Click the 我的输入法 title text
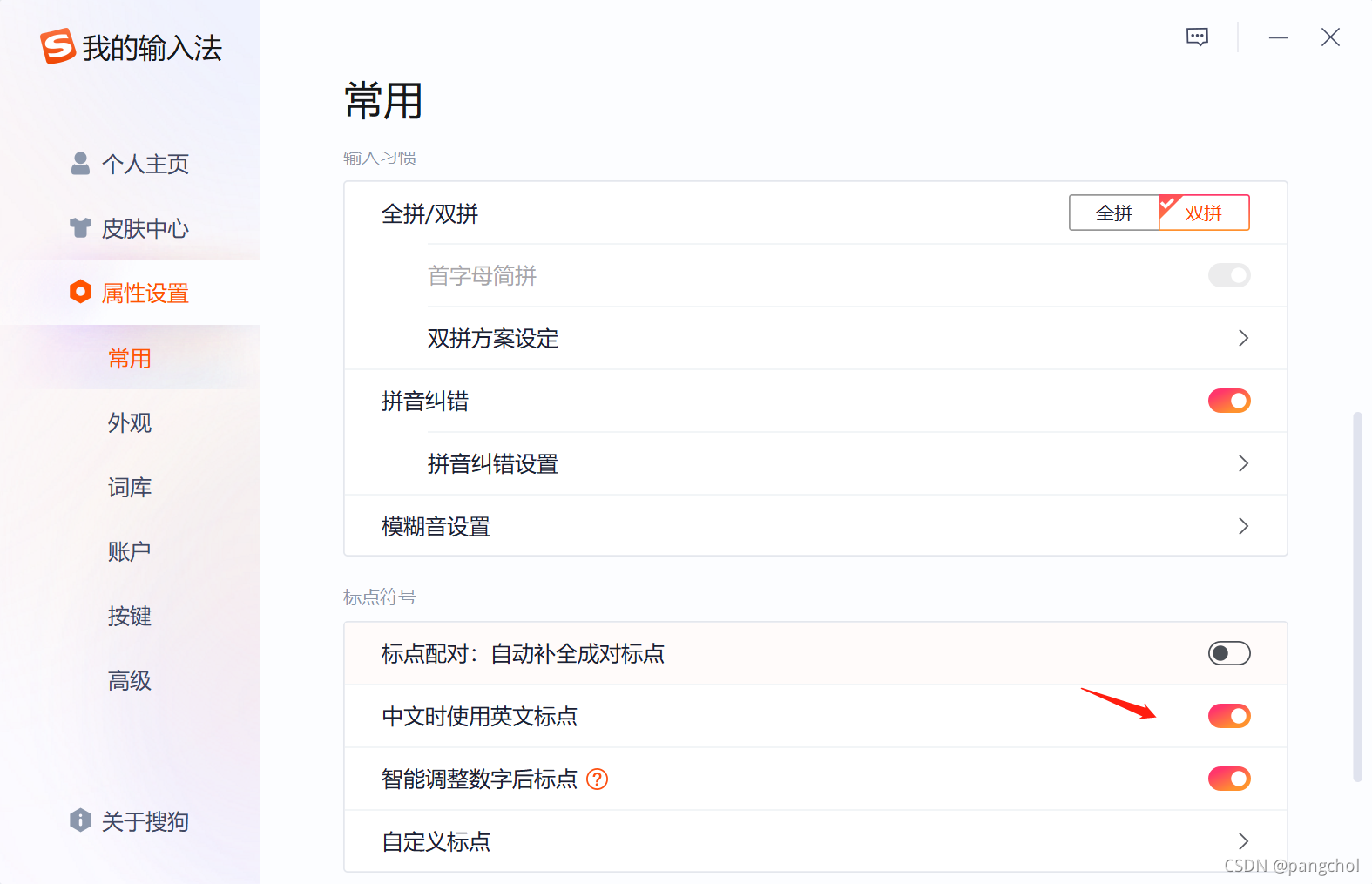 point(152,48)
